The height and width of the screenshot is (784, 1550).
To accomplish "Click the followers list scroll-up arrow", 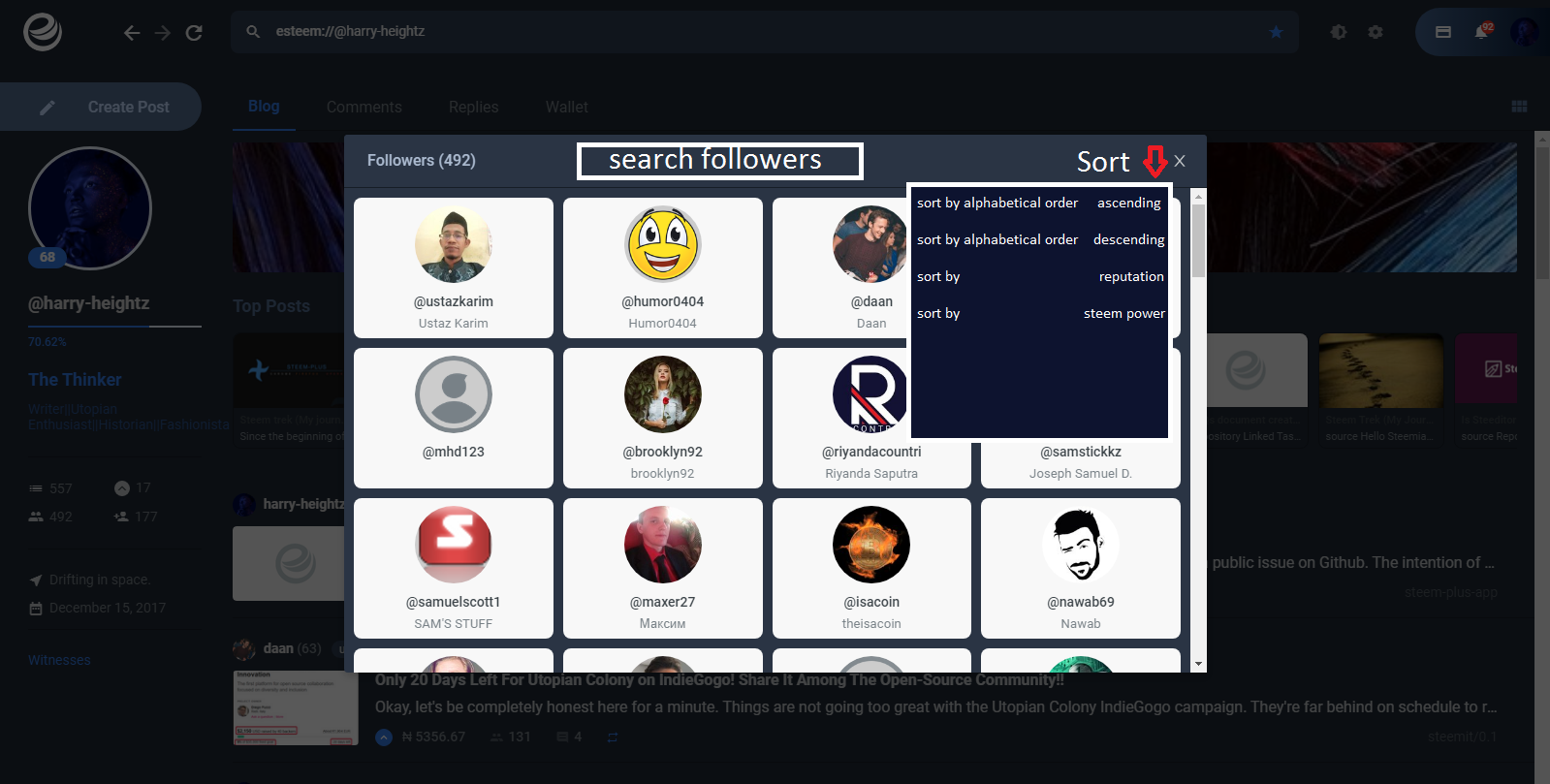I will click(x=1198, y=196).
